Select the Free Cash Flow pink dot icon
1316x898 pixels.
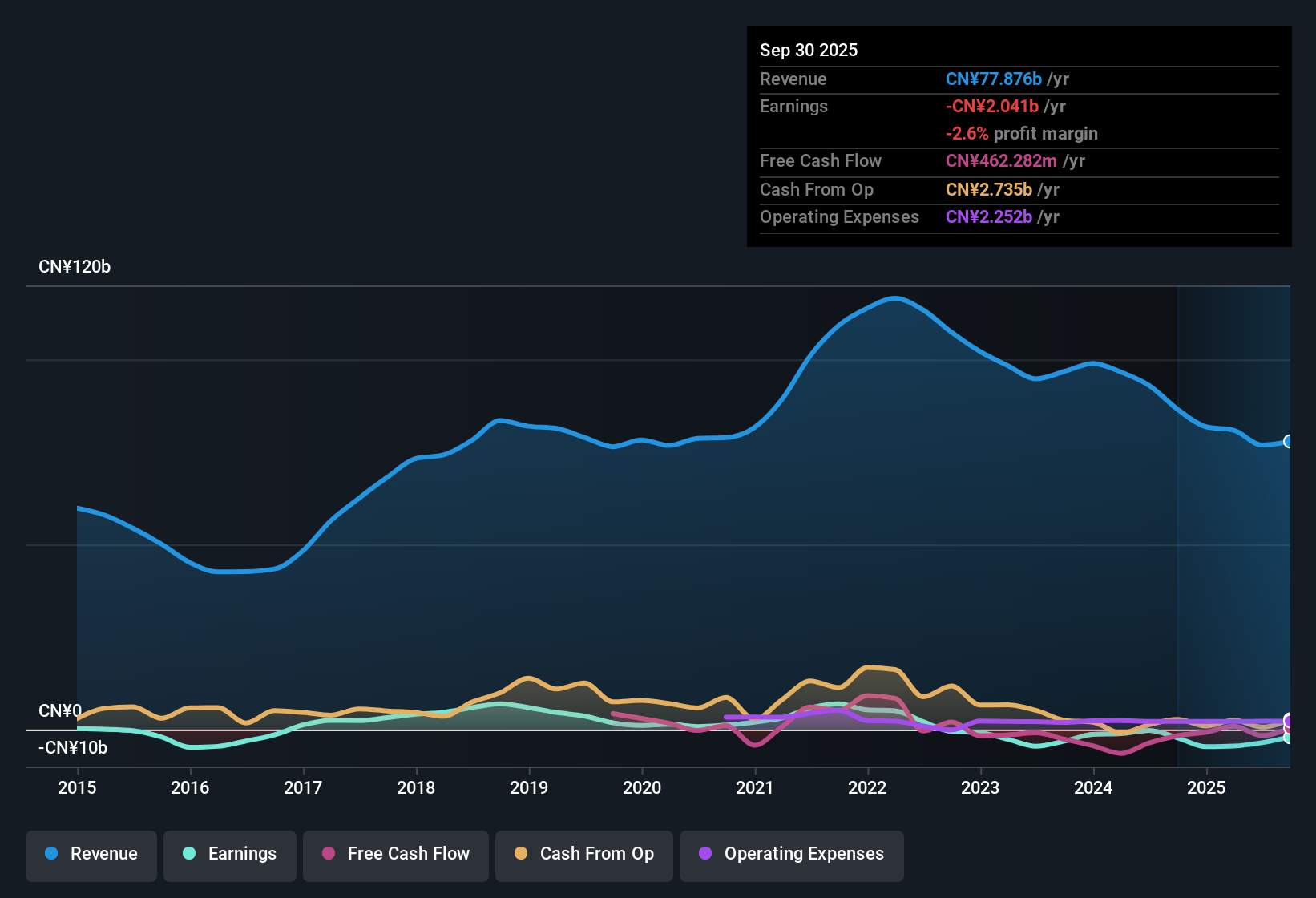328,854
